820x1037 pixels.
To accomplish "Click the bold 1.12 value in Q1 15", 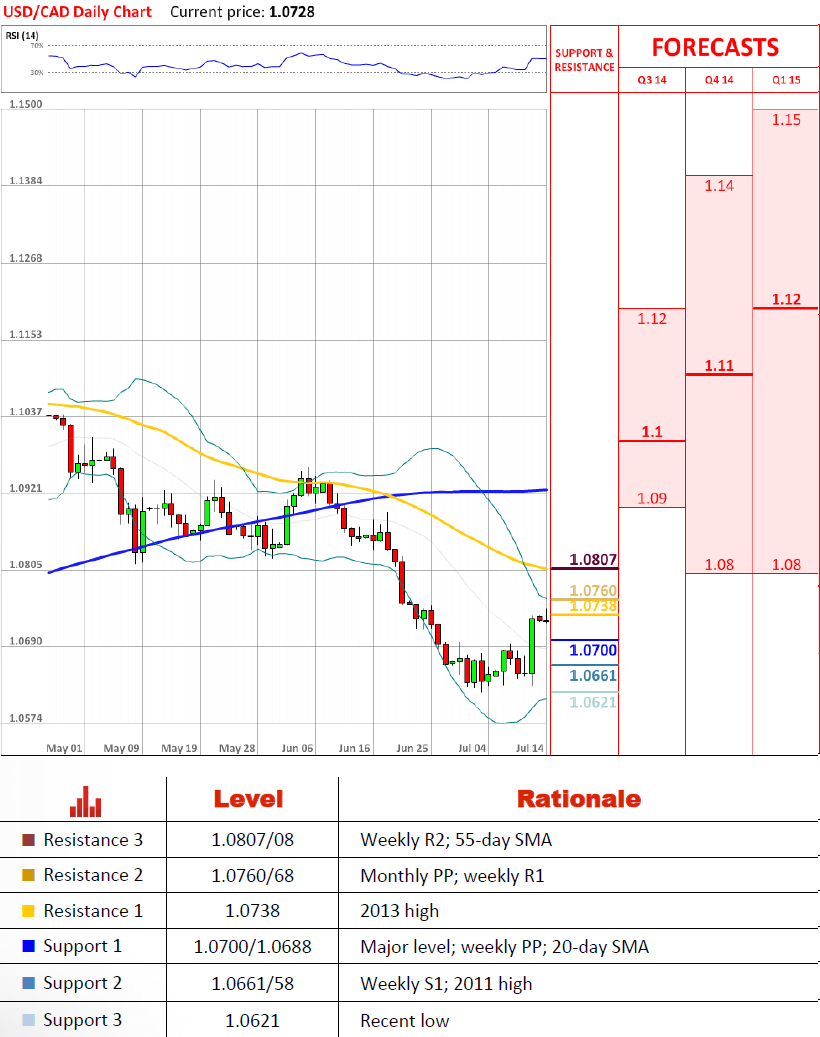I will 786,299.
